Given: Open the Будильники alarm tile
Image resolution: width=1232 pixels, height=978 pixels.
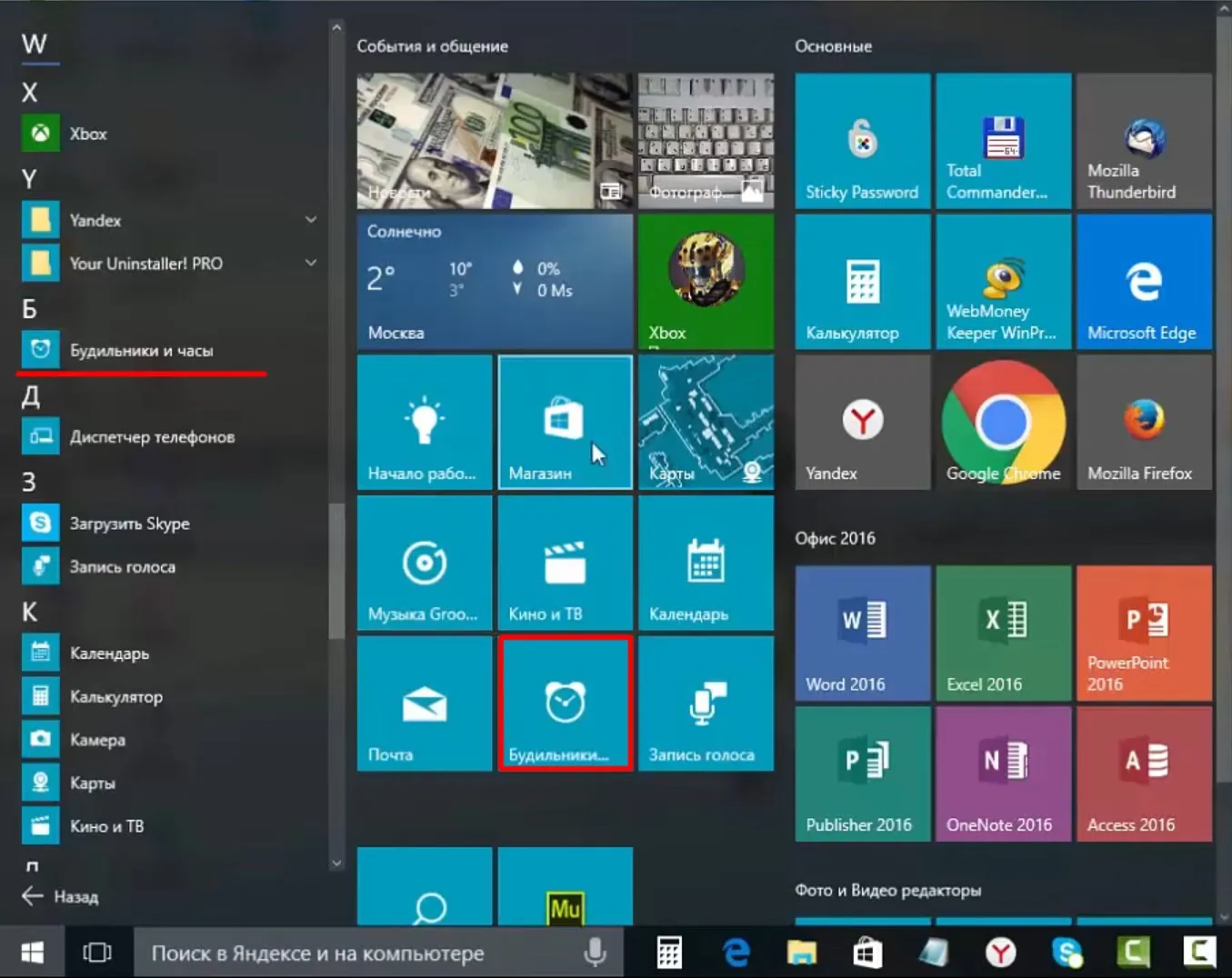Looking at the screenshot, I should tap(566, 704).
